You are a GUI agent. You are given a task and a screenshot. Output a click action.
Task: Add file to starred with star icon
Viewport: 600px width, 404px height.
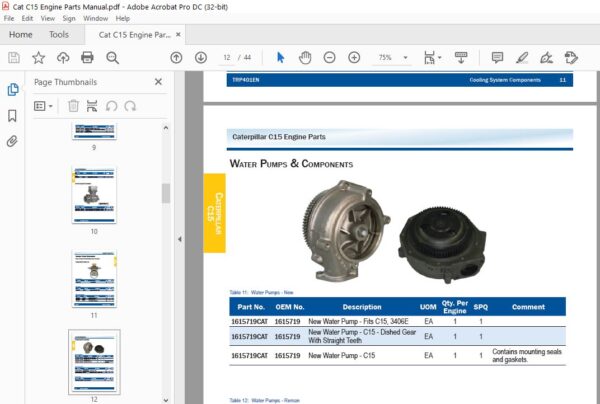(x=38, y=58)
